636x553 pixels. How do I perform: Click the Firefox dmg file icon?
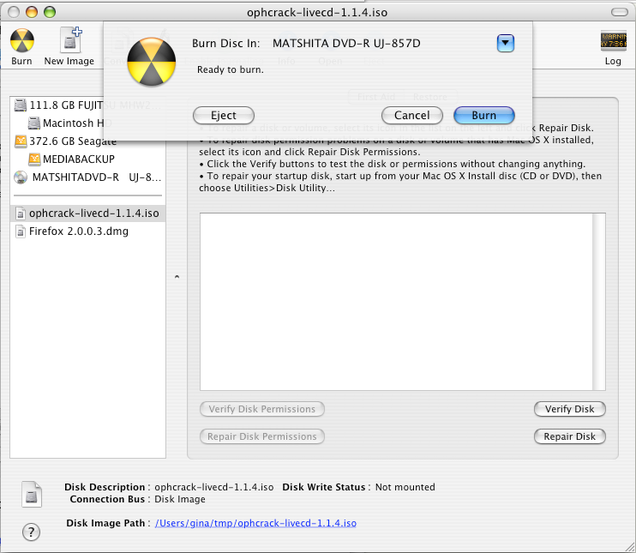coord(20,231)
